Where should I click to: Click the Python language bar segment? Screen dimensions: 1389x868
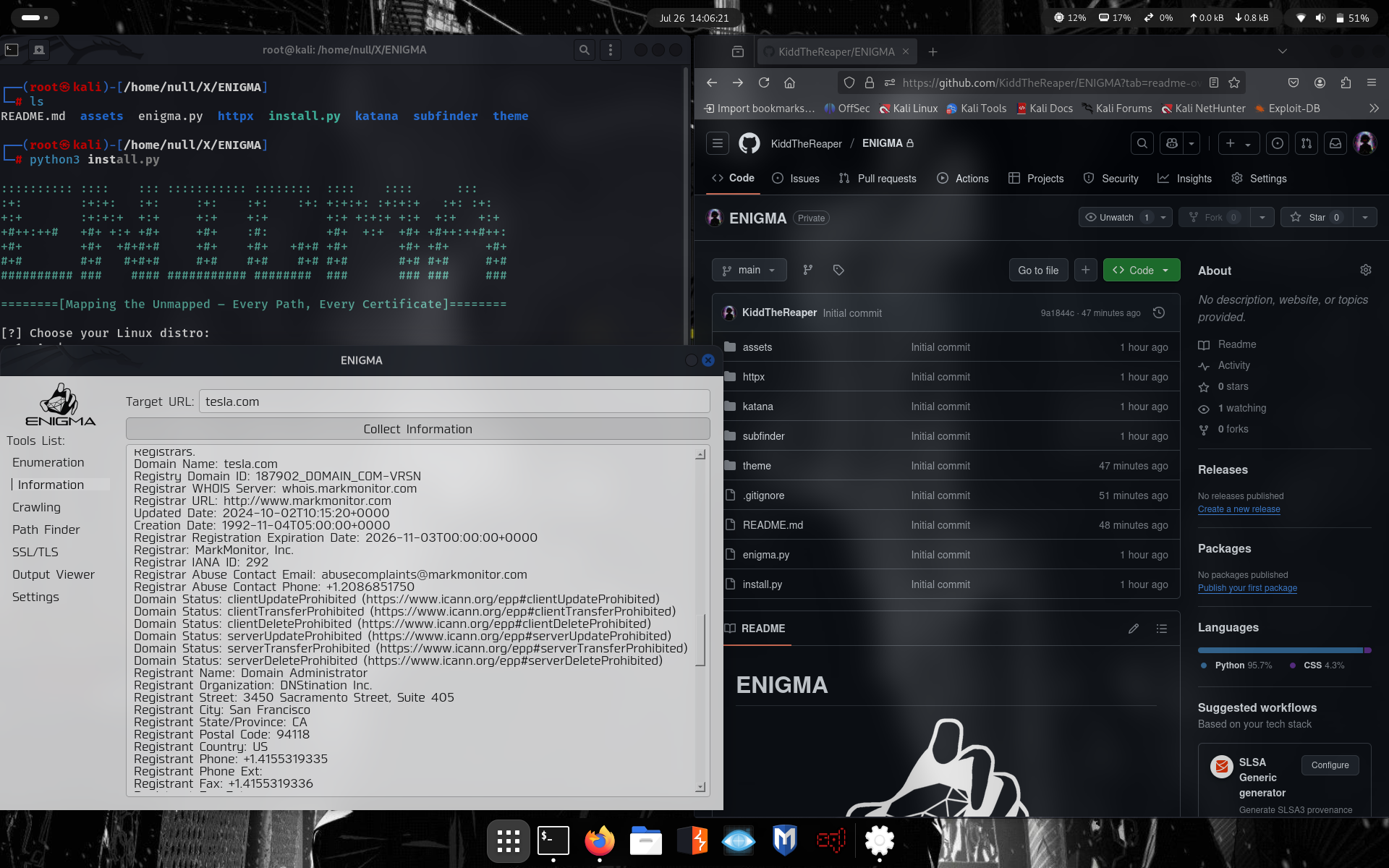pyautogui.click(x=1280, y=650)
